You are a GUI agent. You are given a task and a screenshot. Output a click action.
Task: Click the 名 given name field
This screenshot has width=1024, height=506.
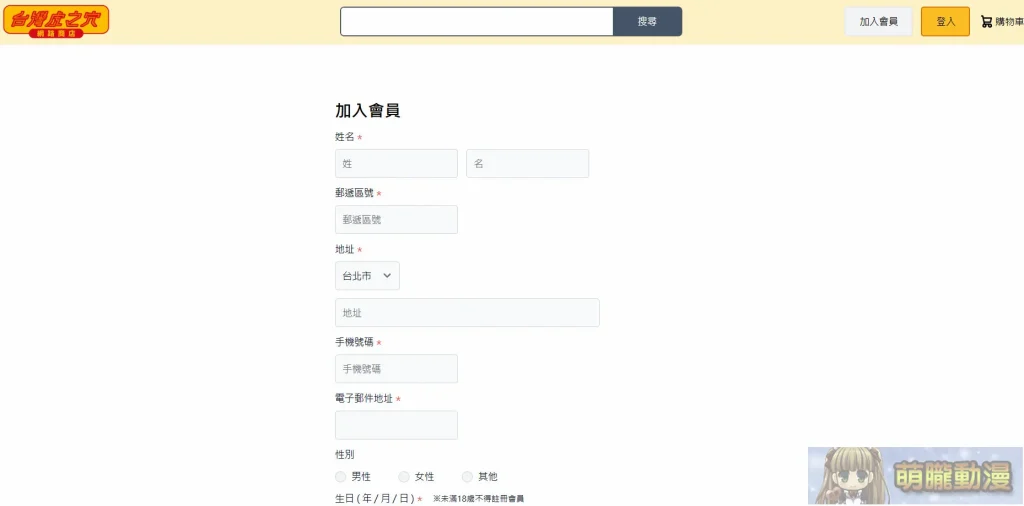coord(527,164)
